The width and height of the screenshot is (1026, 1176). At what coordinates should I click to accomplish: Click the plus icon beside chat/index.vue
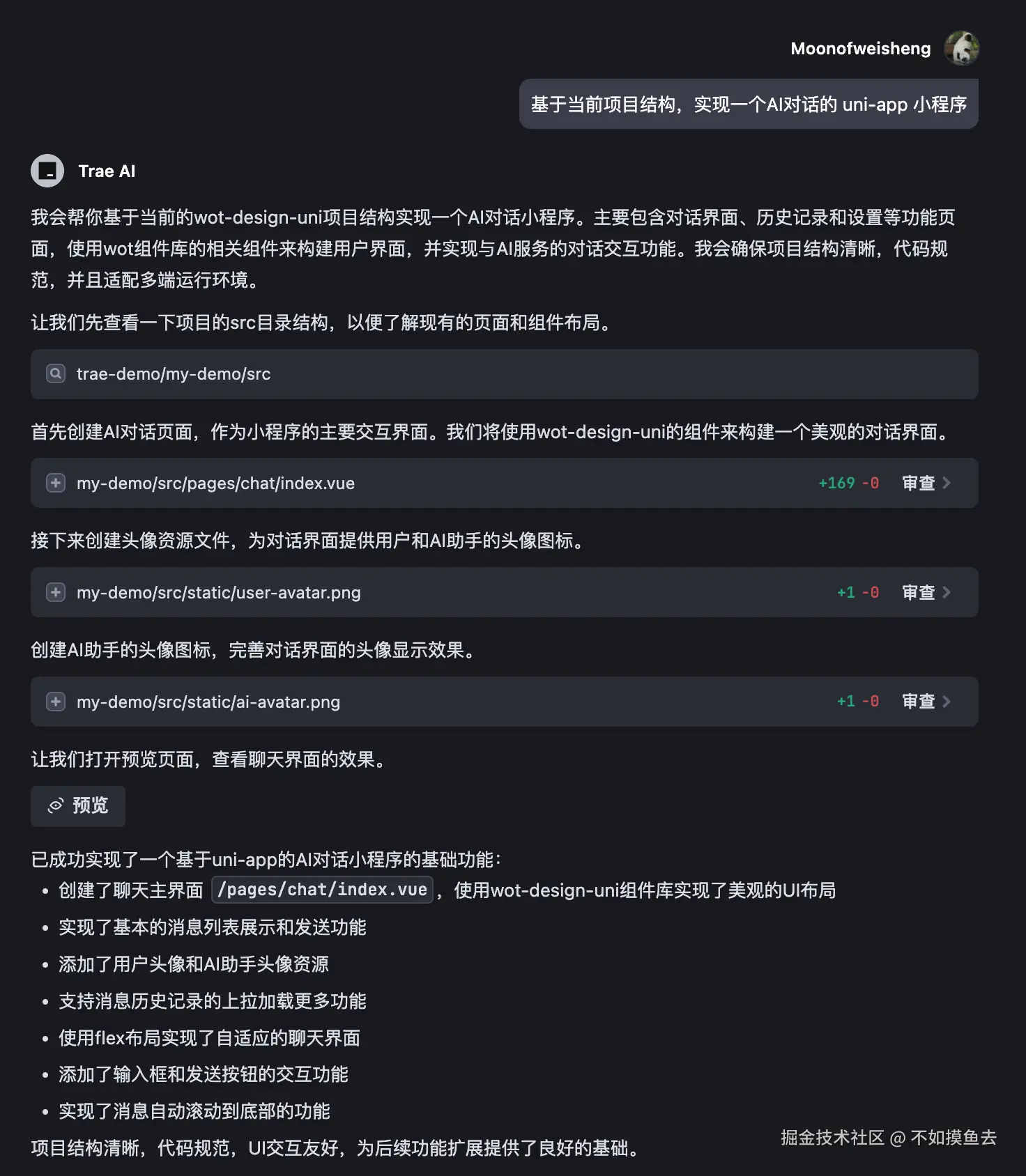(56, 483)
